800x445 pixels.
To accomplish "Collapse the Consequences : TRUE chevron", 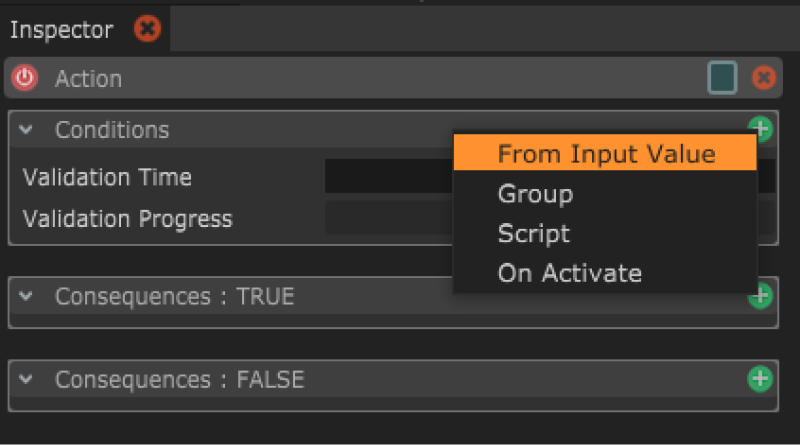I will (x=27, y=297).
